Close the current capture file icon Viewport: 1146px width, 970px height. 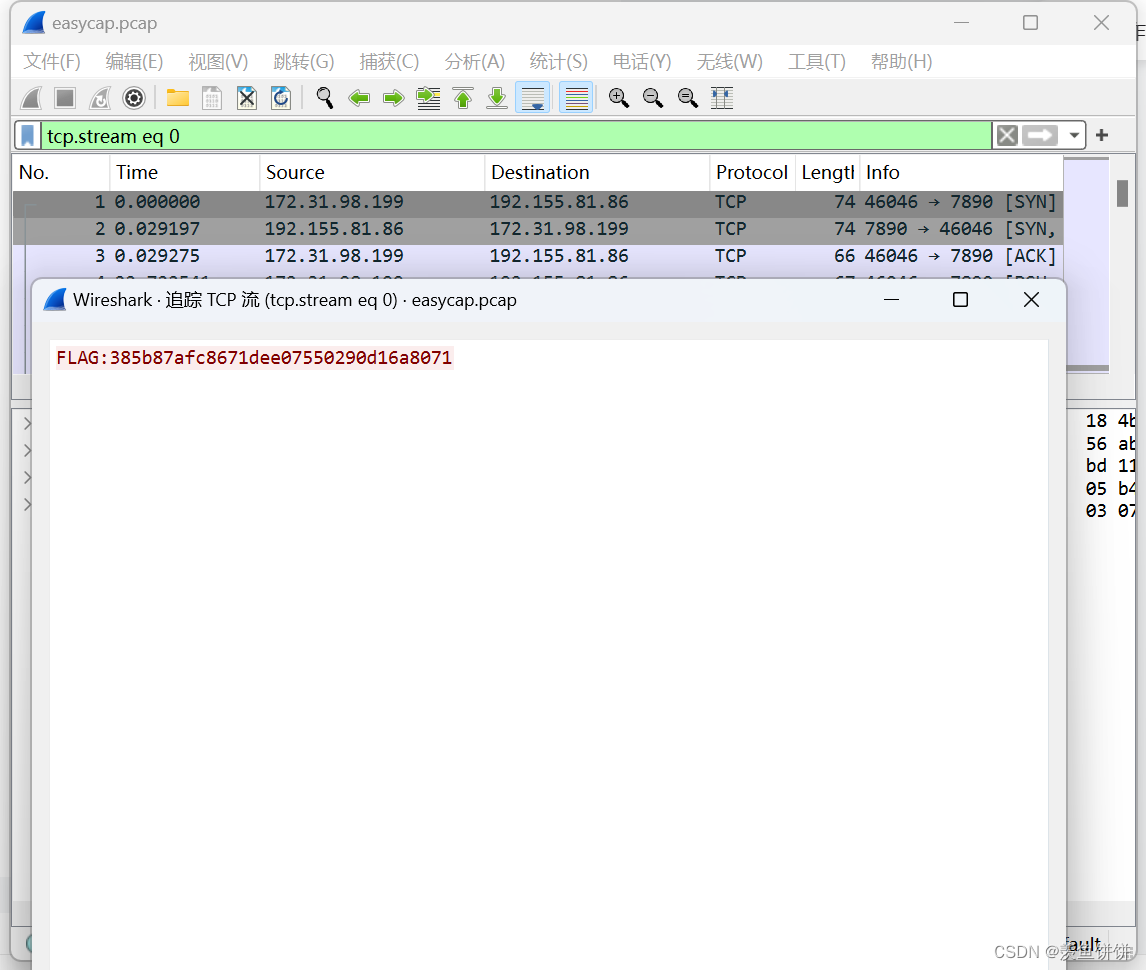tap(246, 98)
